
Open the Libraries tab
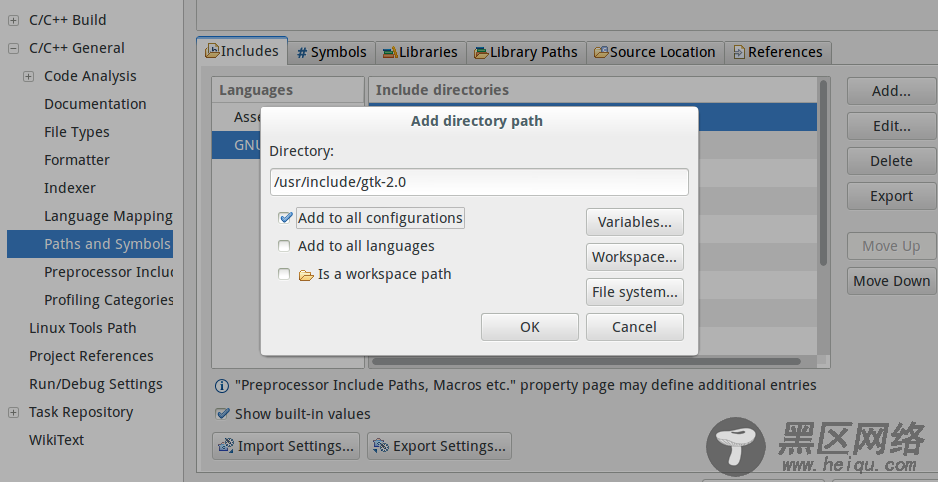[420, 53]
